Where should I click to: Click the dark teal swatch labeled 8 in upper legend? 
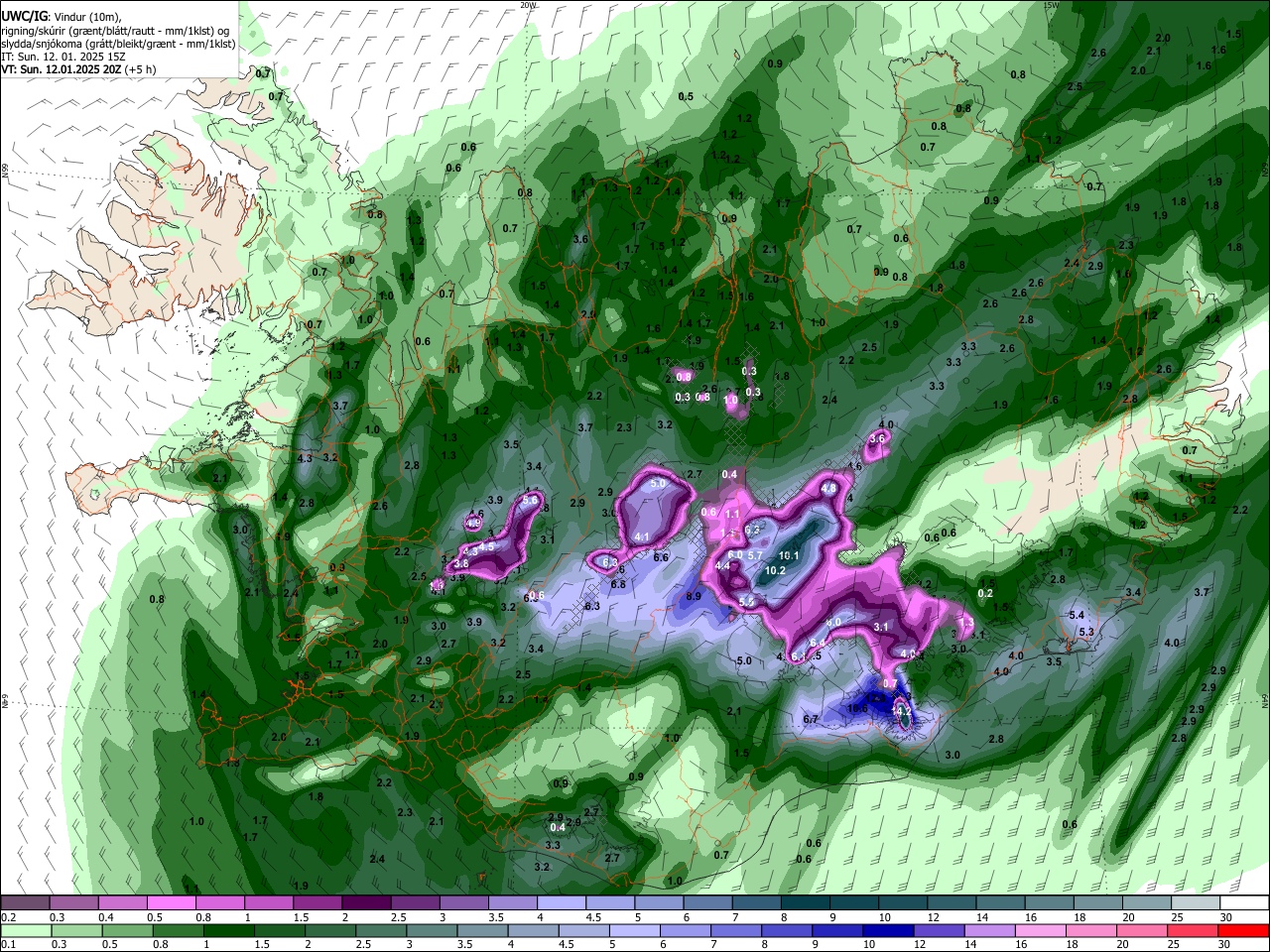point(805,902)
